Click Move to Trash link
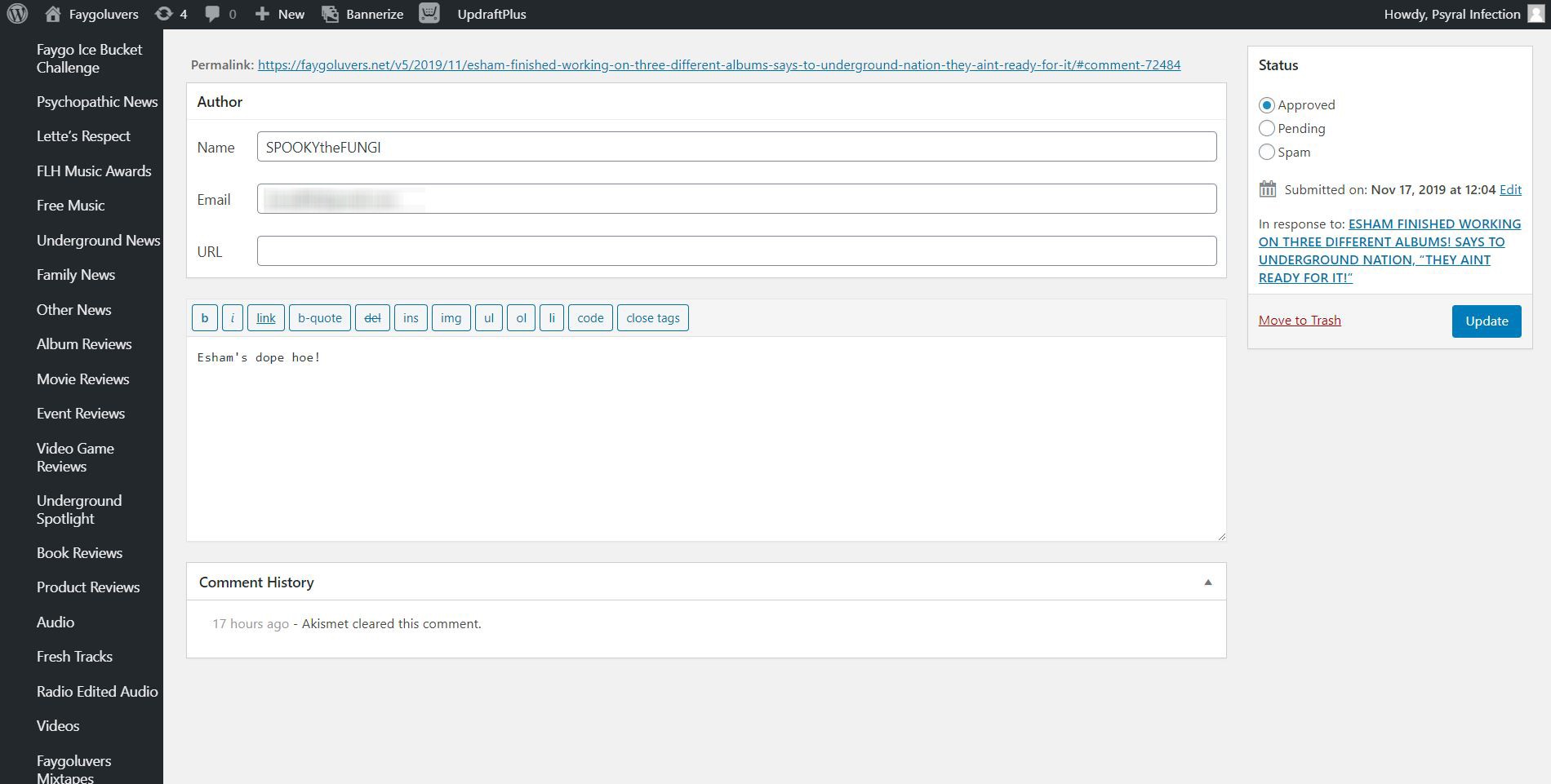 tap(1300, 321)
